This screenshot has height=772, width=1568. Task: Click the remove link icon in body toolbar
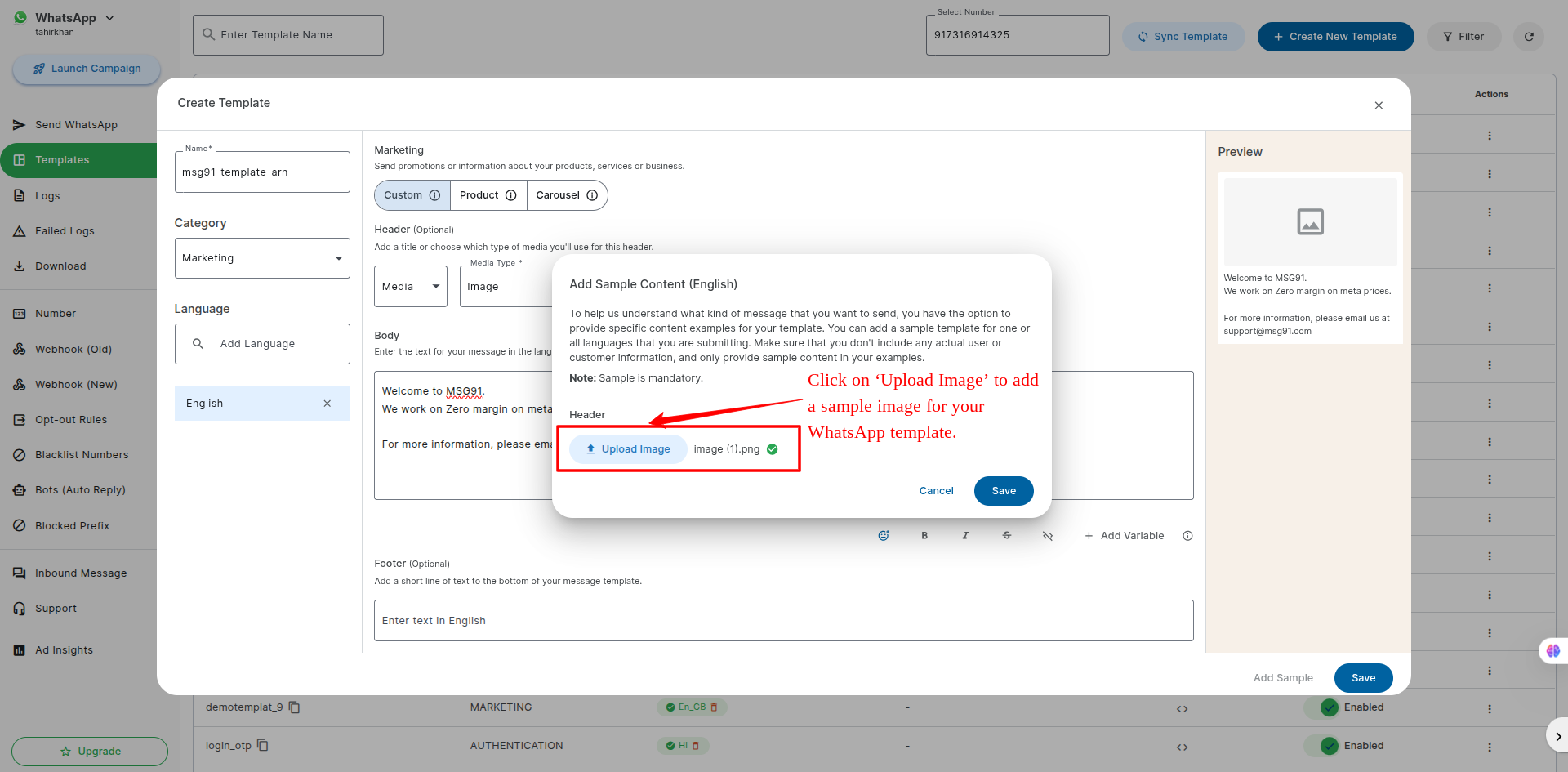coord(1048,536)
